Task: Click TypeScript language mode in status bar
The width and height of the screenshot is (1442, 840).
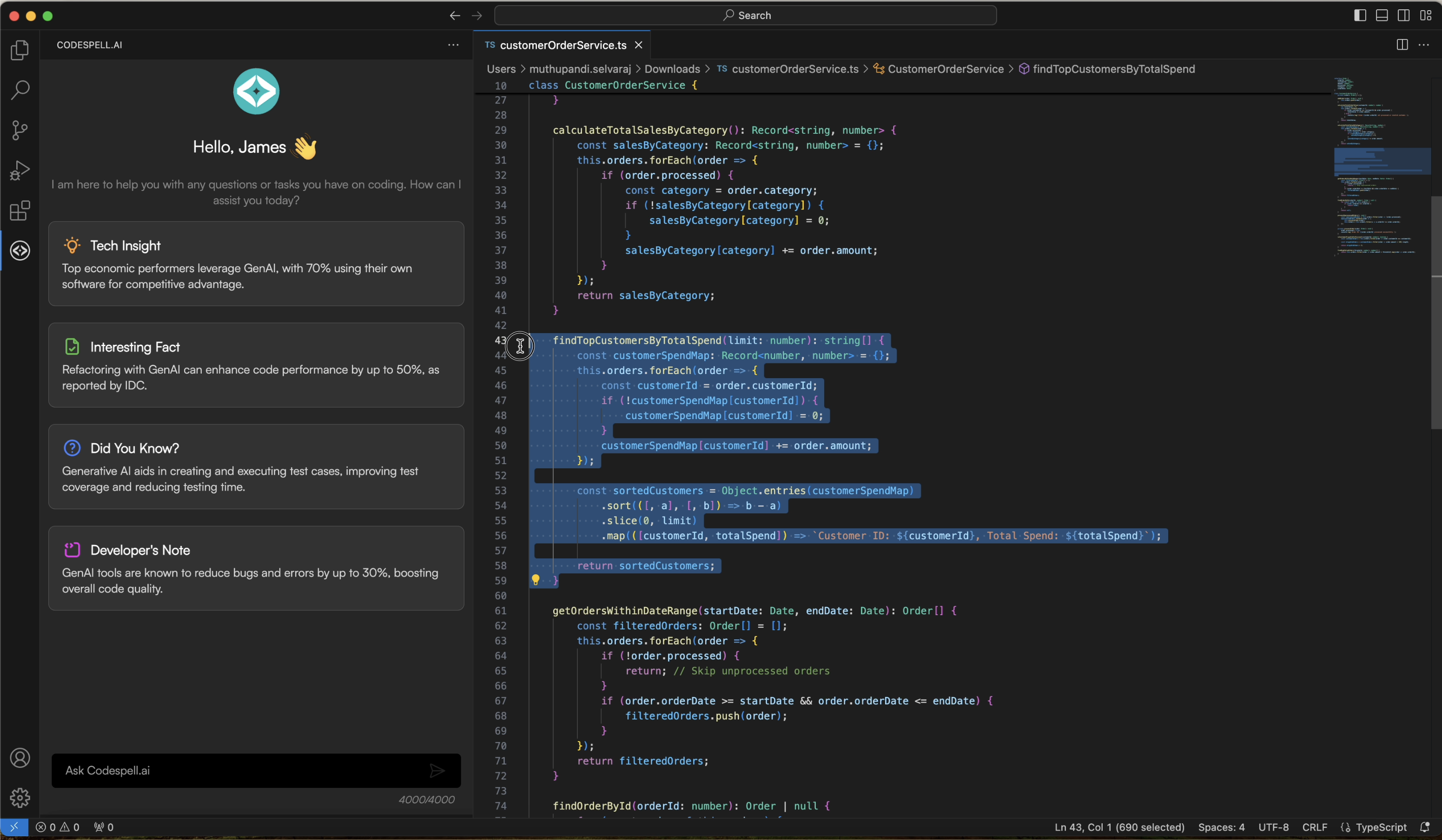Action: coord(1381,827)
